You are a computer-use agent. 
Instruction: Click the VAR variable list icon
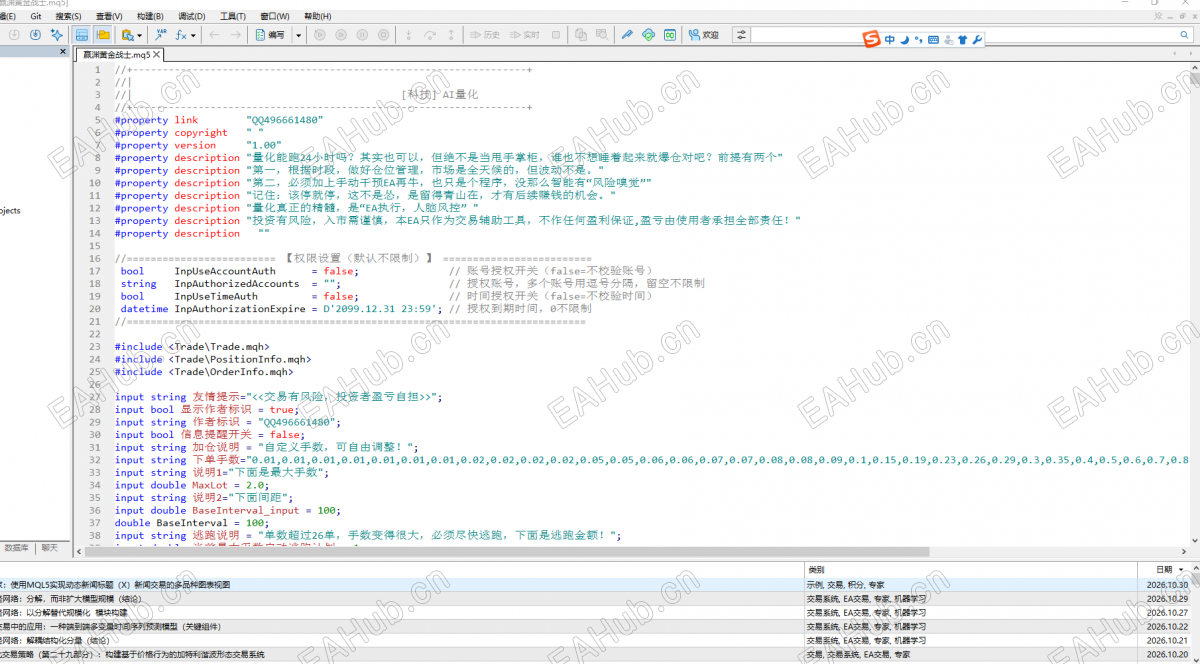[161, 35]
